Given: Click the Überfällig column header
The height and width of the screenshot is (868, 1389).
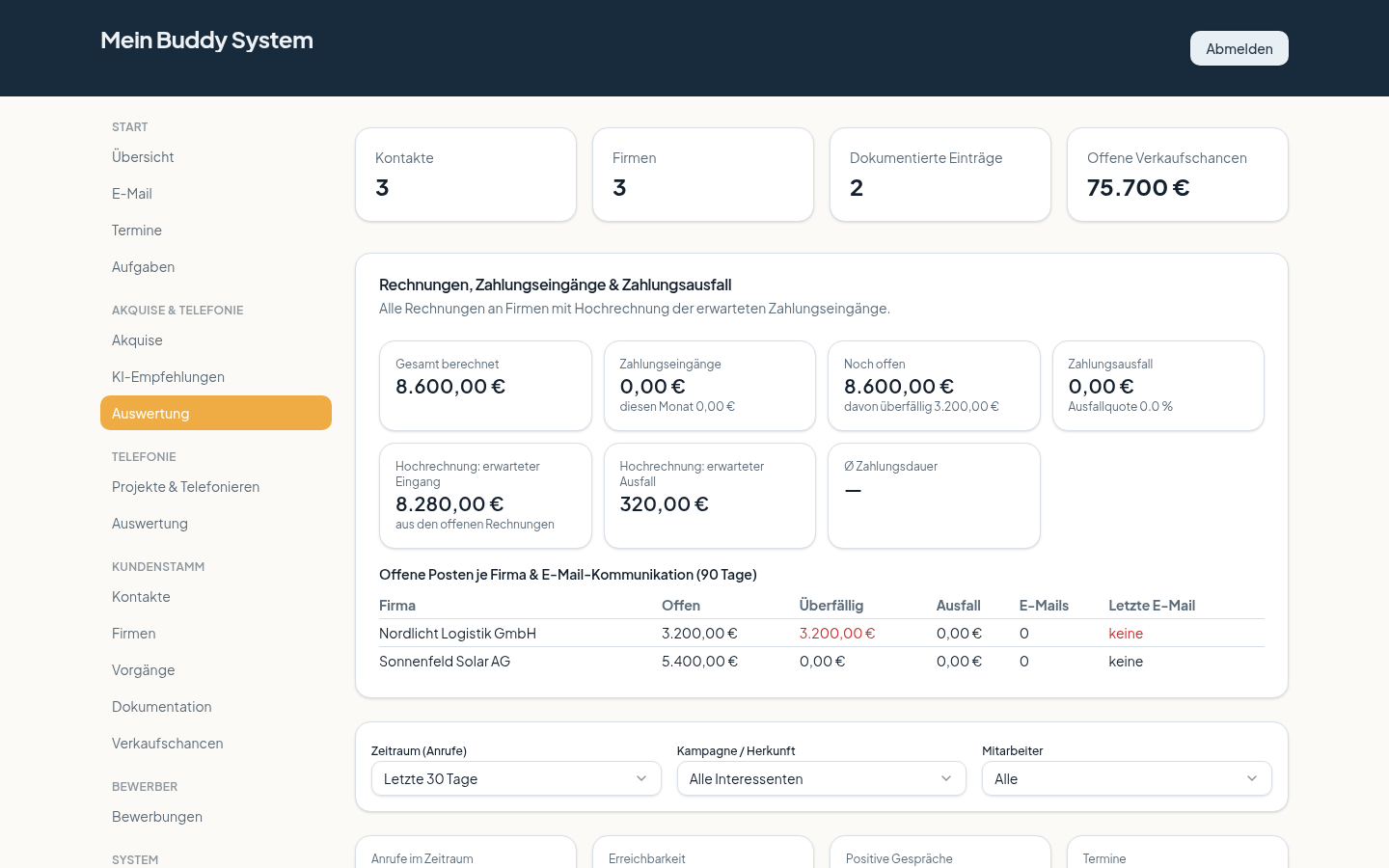Looking at the screenshot, I should 831,606.
